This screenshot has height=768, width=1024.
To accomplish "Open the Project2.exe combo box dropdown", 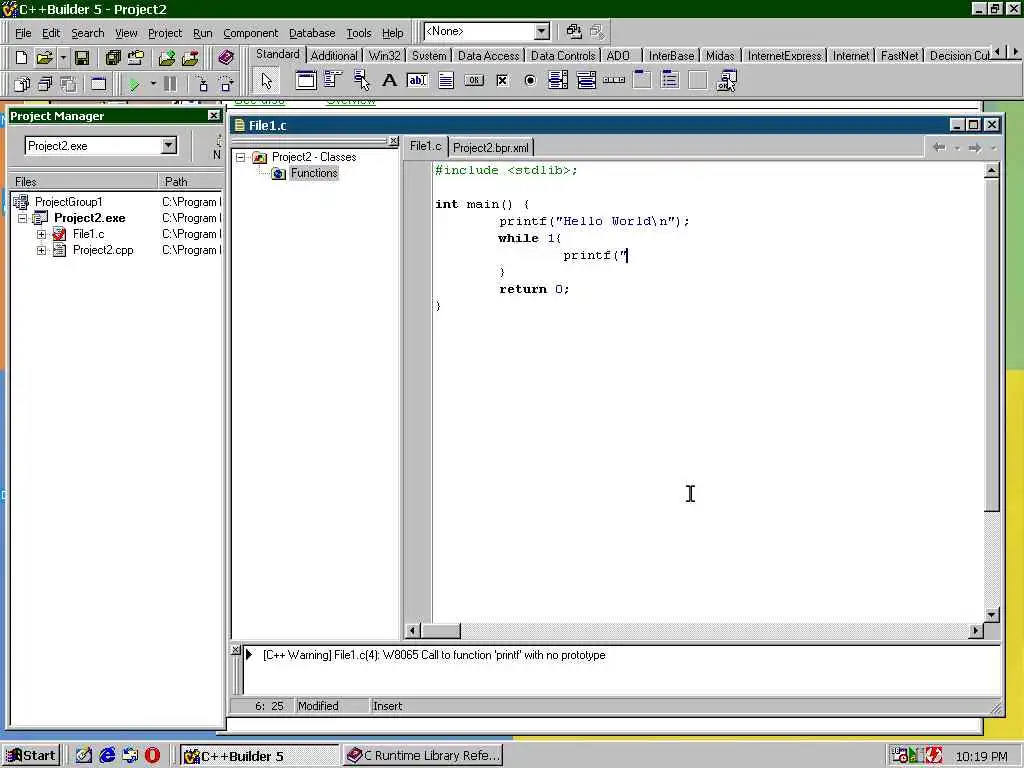I will coord(168,146).
